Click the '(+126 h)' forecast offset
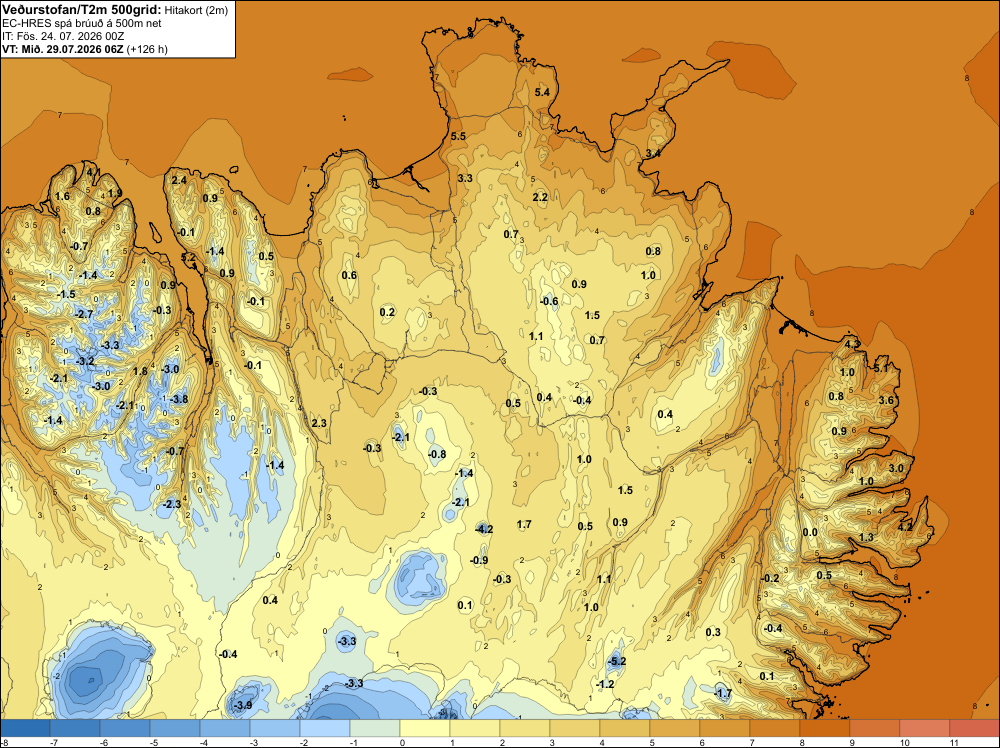1000x748 pixels. (x=147, y=49)
